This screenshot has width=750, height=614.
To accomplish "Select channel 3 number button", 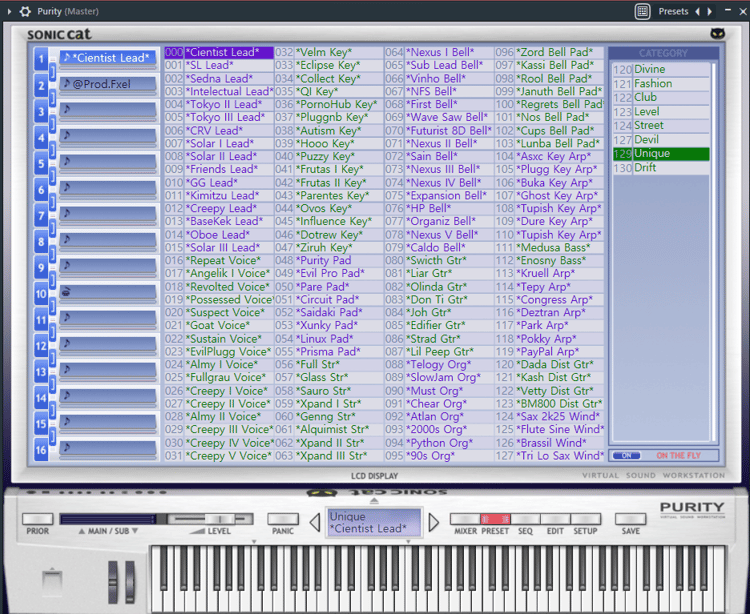I will point(41,111).
